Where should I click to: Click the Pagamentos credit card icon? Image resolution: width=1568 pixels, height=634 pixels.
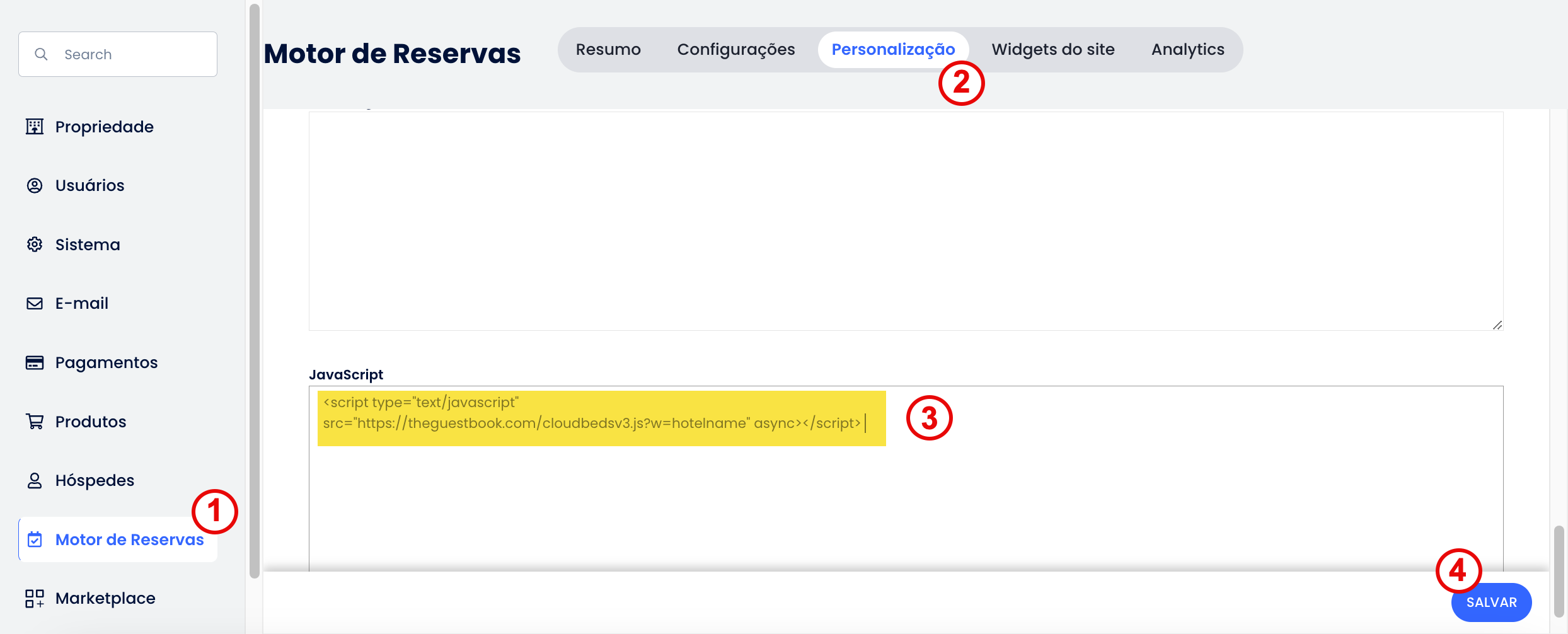coord(35,362)
